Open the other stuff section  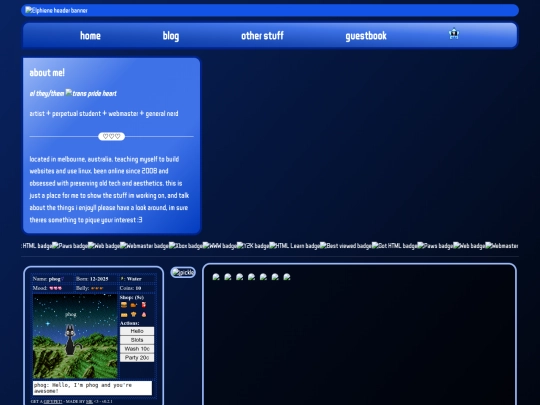(262, 35)
